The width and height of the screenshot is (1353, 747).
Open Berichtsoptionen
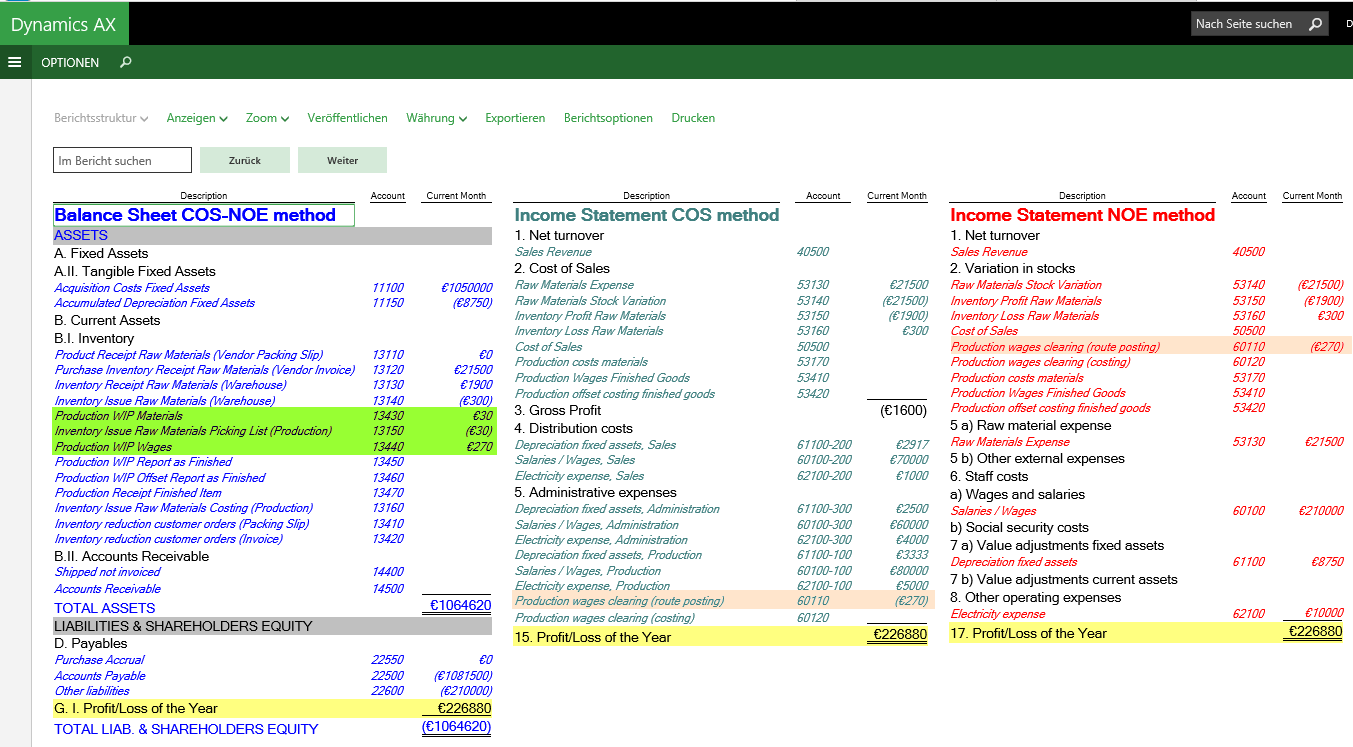[x=608, y=118]
